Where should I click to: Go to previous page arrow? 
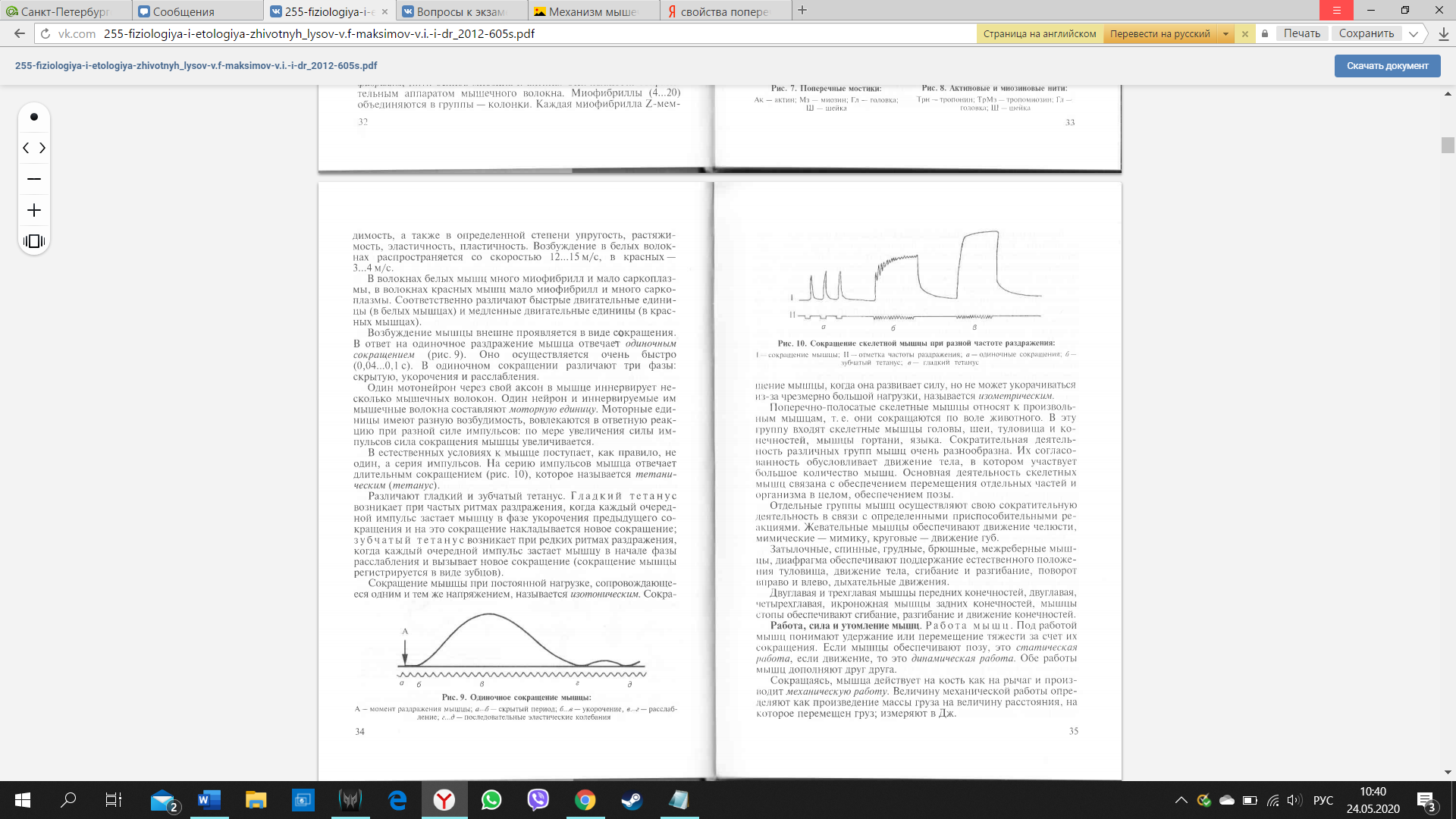pos(26,148)
